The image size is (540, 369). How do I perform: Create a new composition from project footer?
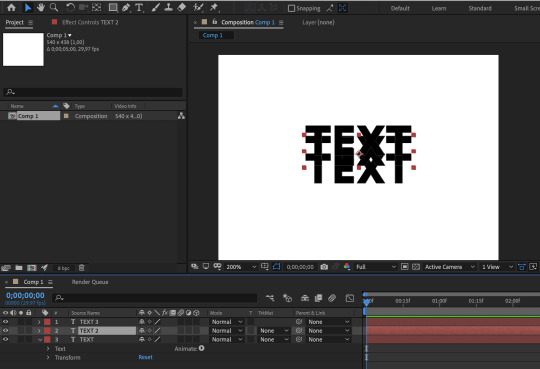coord(32,268)
